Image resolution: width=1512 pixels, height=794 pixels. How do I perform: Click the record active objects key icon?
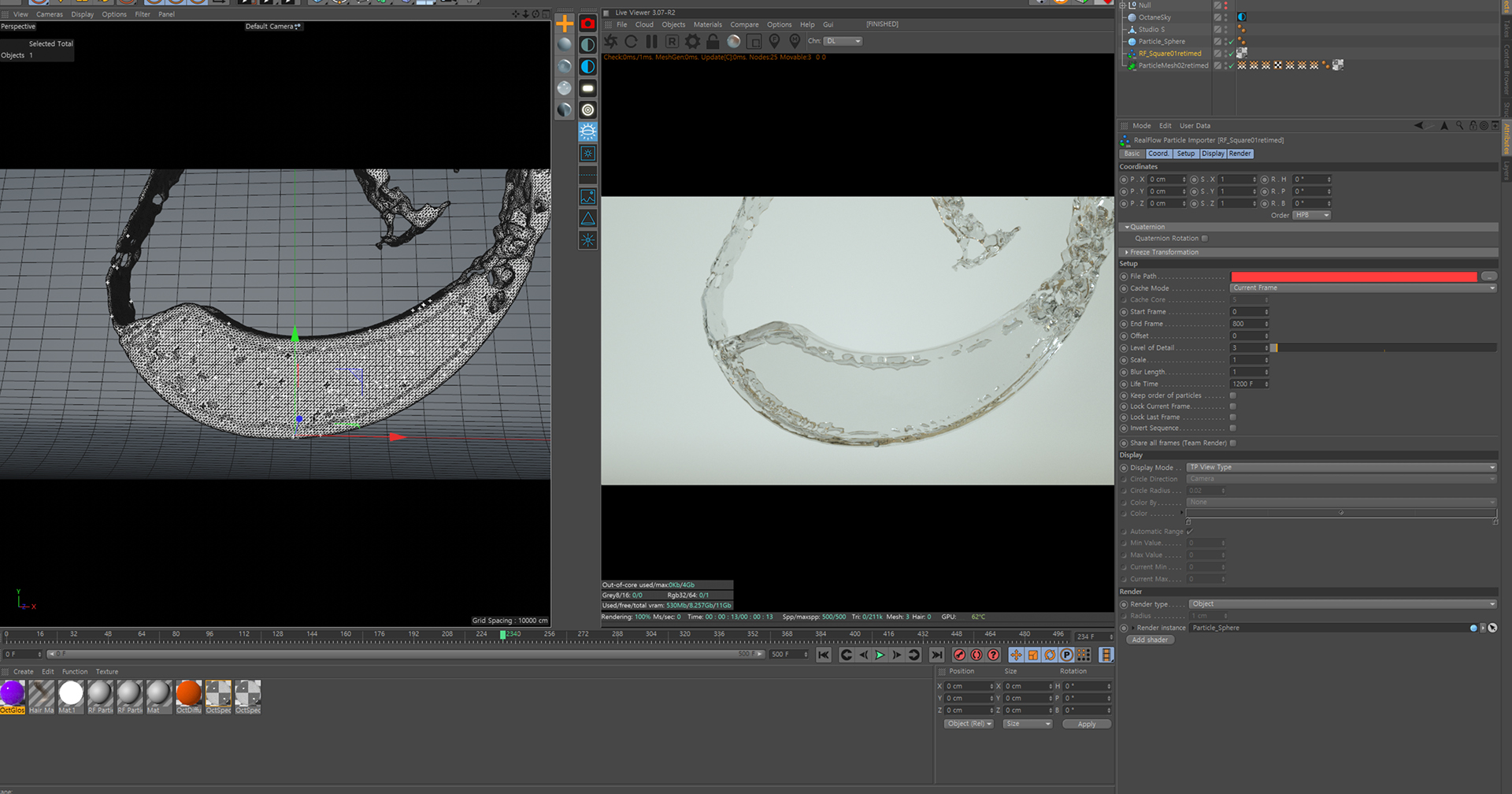point(959,655)
